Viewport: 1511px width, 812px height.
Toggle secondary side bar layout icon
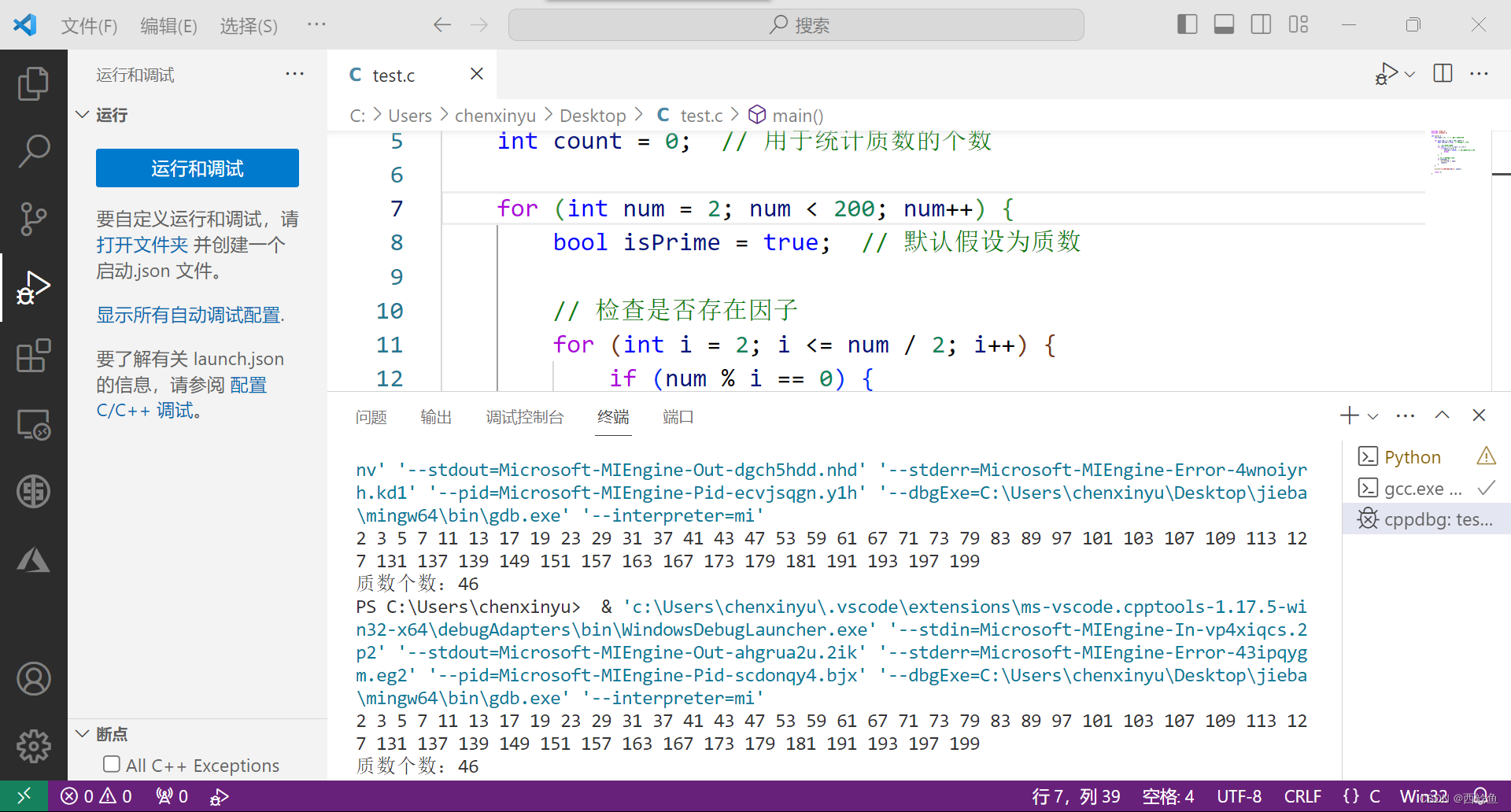click(x=1261, y=25)
